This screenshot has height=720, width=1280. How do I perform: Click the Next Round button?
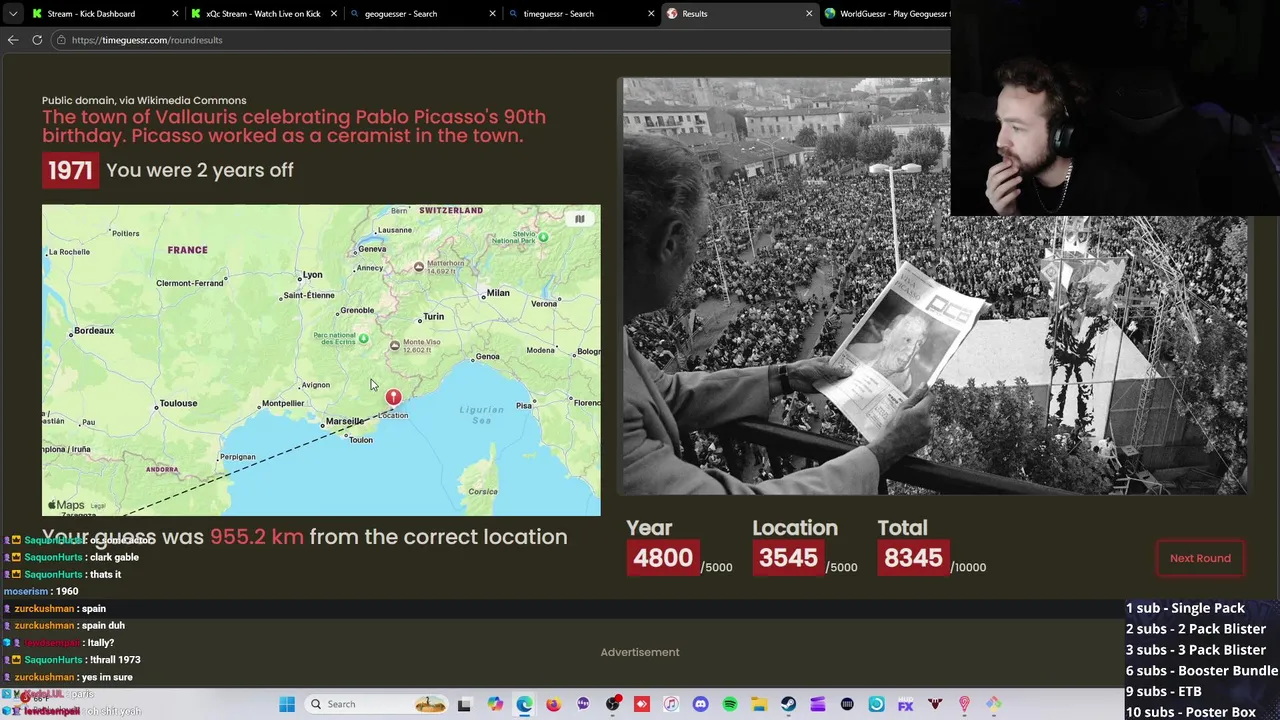coord(1200,558)
